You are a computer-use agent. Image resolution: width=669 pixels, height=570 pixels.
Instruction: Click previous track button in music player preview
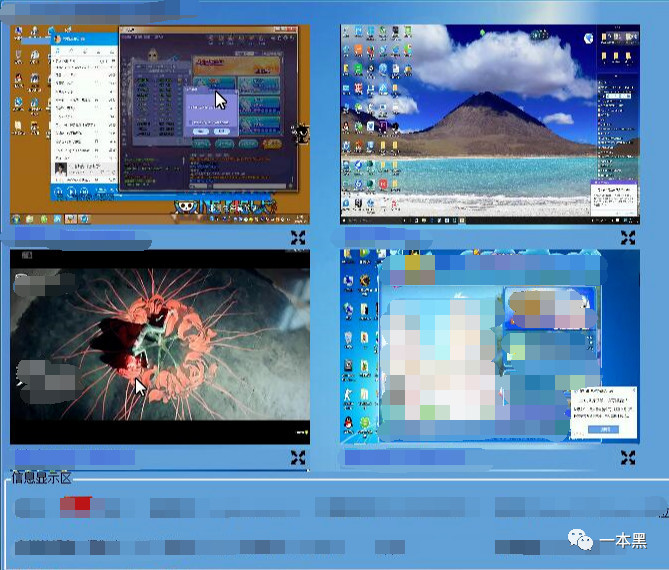tap(59, 192)
